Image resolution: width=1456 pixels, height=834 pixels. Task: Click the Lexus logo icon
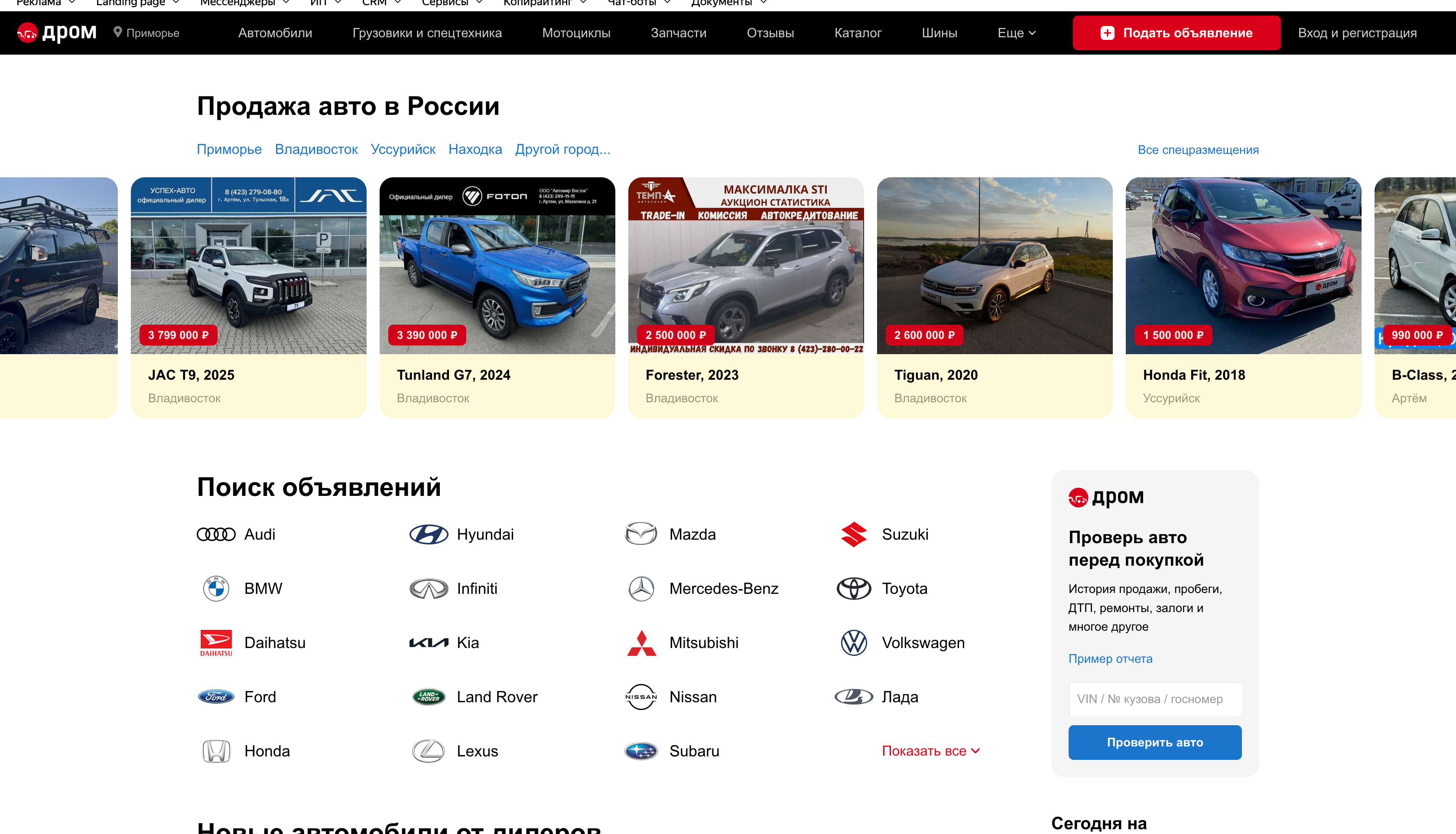[429, 751]
